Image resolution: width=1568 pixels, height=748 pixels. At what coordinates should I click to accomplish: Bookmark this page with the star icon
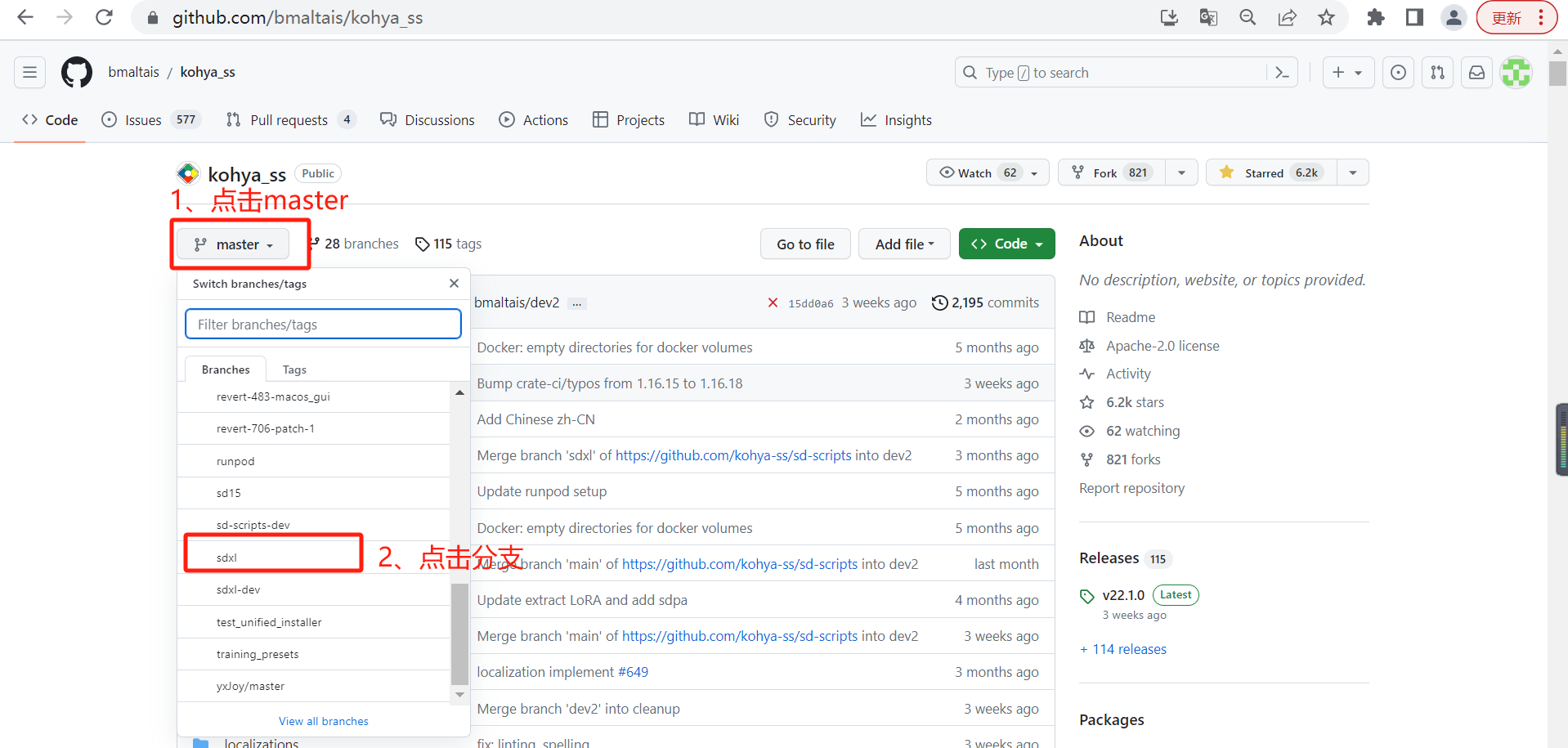point(1326,17)
